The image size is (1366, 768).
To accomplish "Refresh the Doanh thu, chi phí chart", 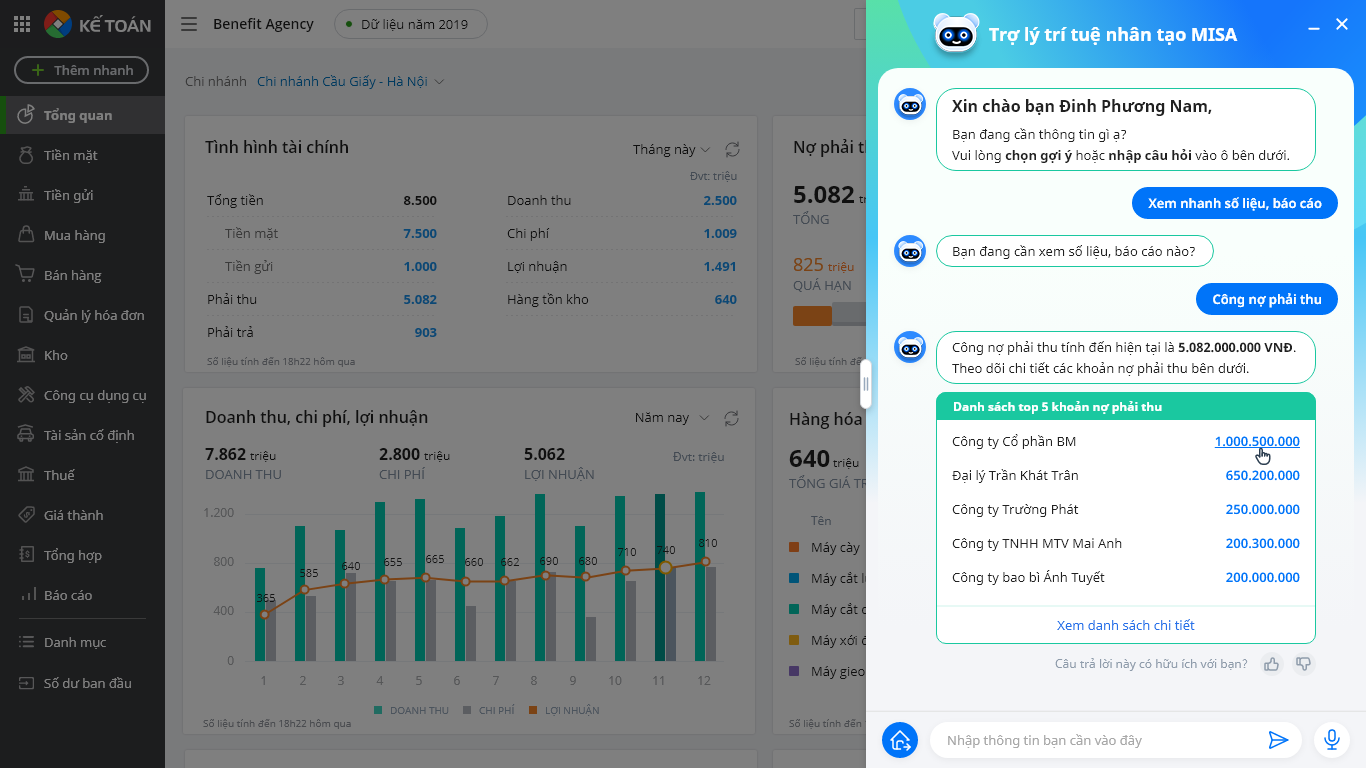I will [x=732, y=418].
